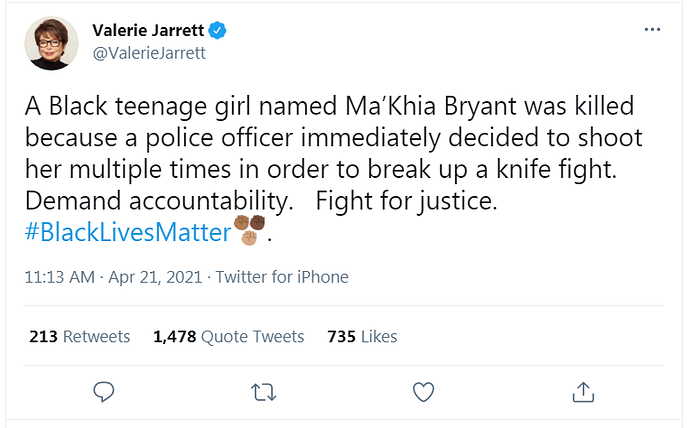
Task: View the 1,478 Quote Tweets list
Action: point(228,337)
